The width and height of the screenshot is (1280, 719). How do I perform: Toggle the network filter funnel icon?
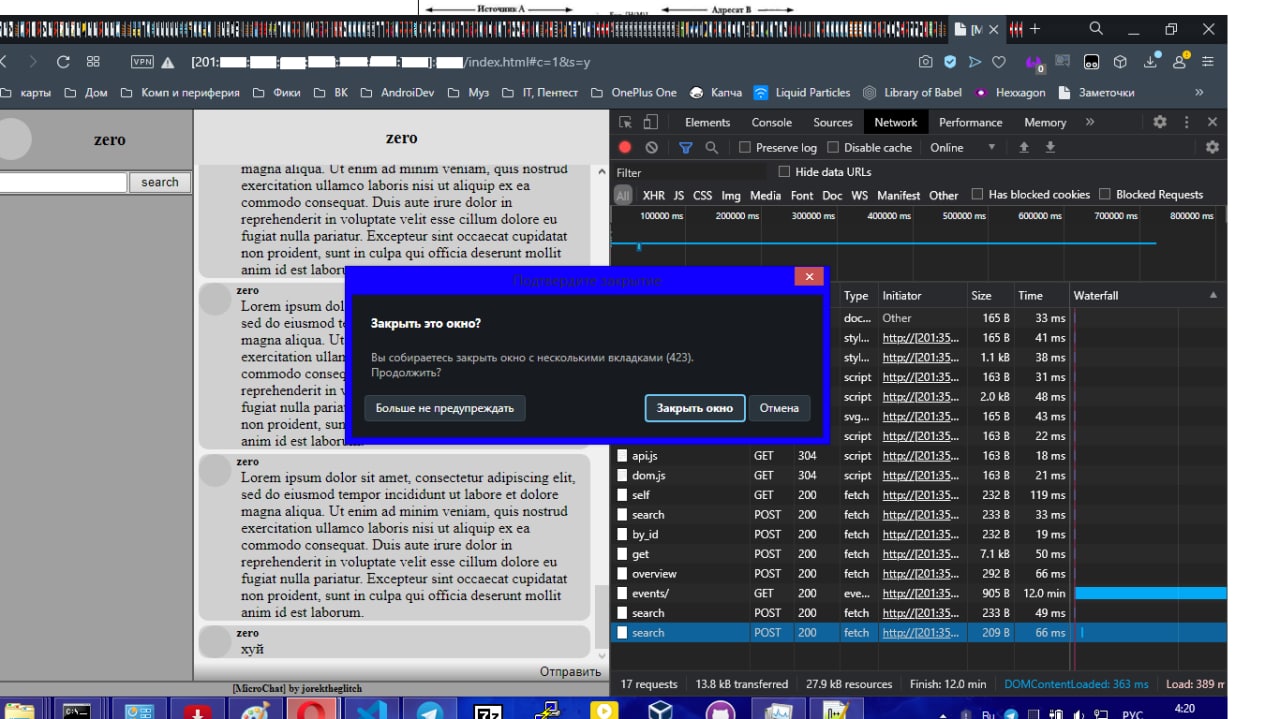tap(685, 147)
